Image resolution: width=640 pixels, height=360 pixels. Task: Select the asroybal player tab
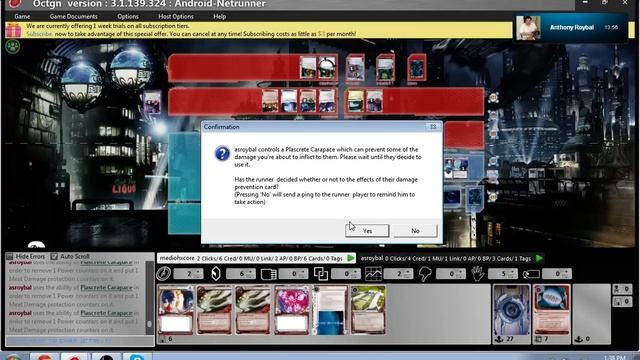click(x=452, y=258)
